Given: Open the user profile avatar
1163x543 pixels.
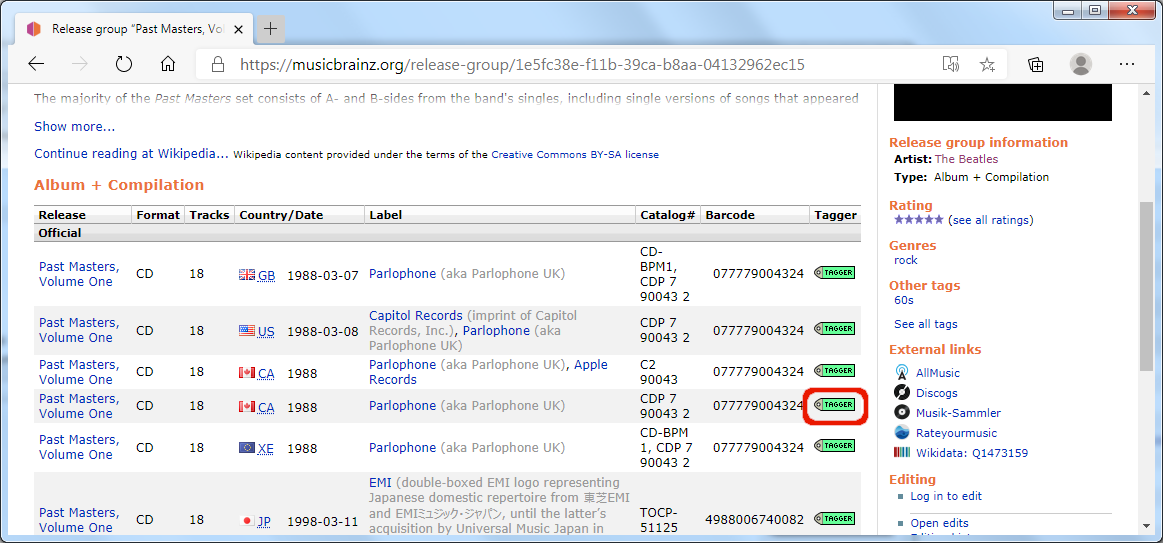Looking at the screenshot, I should 1081,65.
